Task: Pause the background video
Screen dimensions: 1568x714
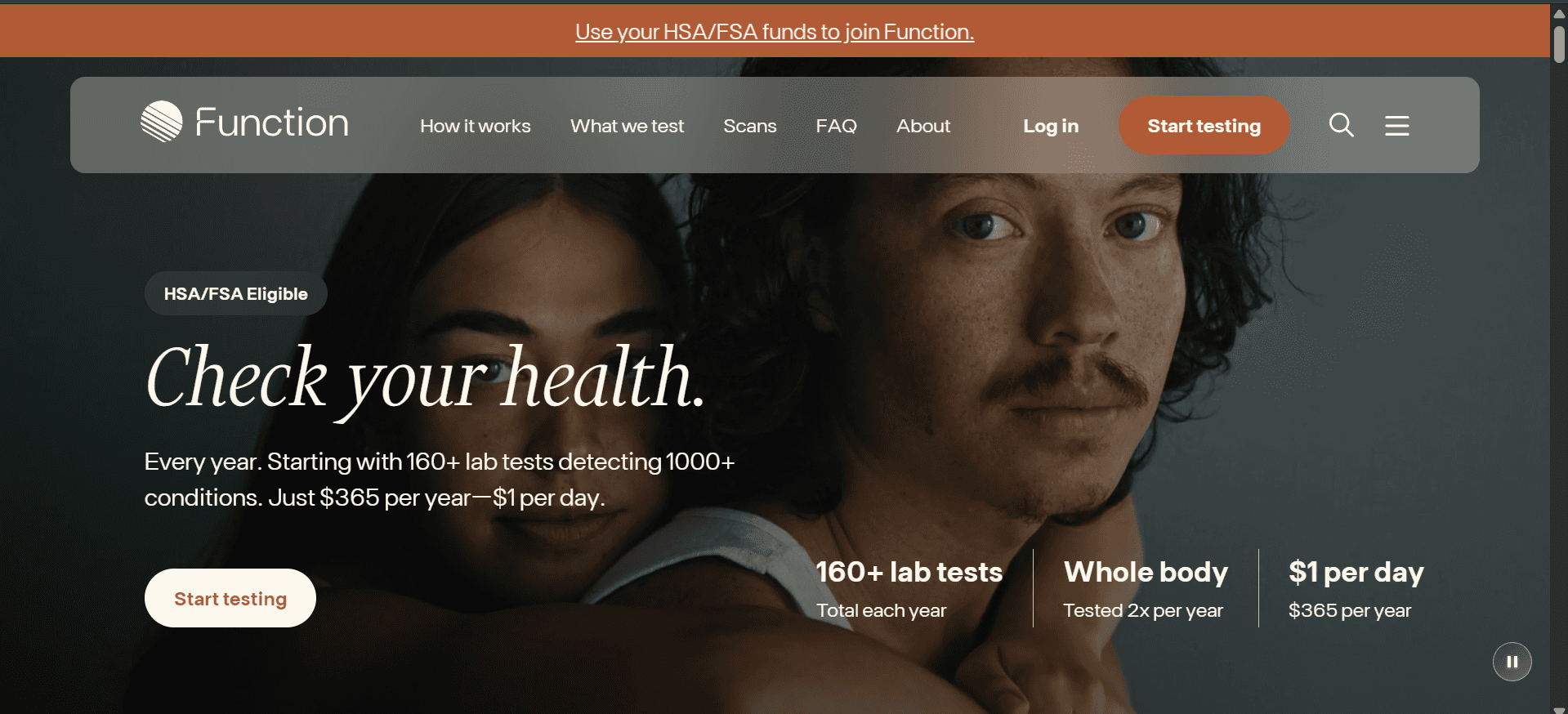Action: tap(1512, 662)
